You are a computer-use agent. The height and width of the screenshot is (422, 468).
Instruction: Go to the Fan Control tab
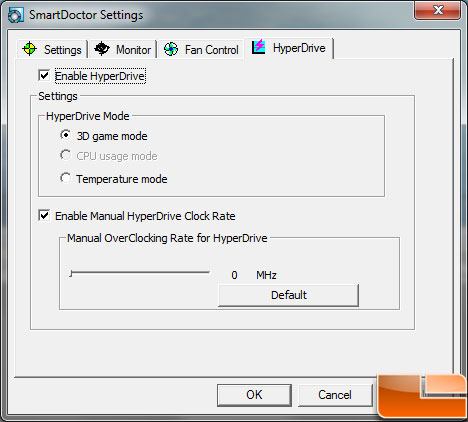click(x=201, y=49)
